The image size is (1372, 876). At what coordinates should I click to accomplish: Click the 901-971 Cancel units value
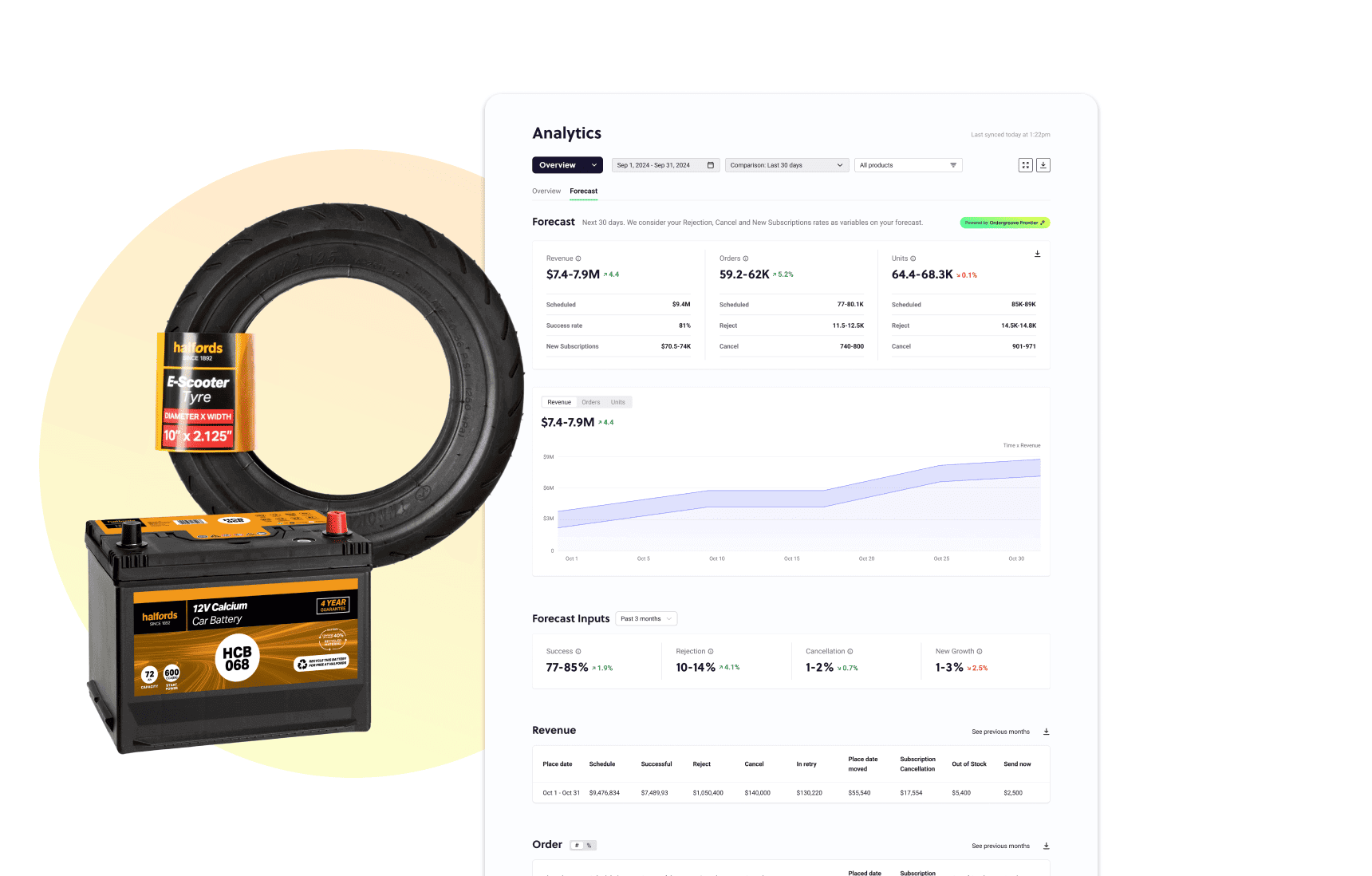pyautogui.click(x=1024, y=346)
